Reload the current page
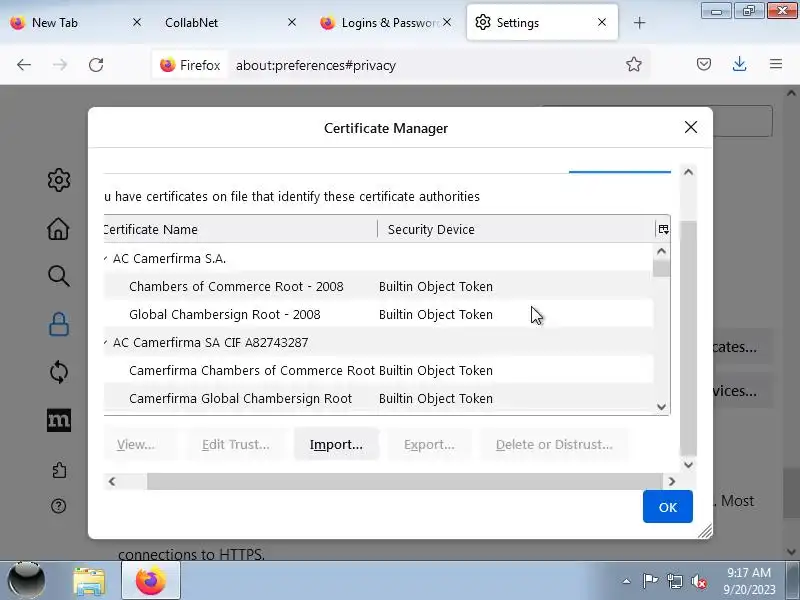 [96, 65]
